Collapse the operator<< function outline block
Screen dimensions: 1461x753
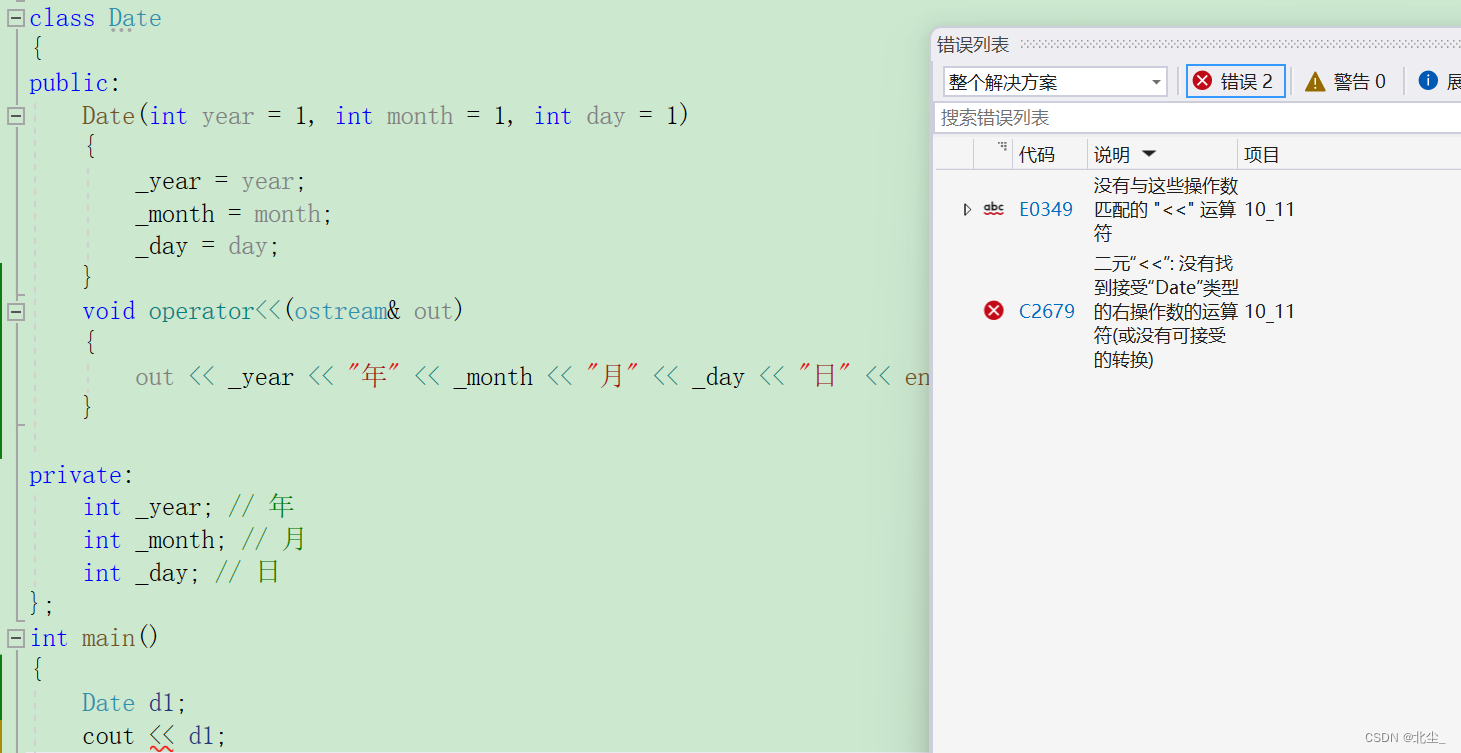click(15, 311)
